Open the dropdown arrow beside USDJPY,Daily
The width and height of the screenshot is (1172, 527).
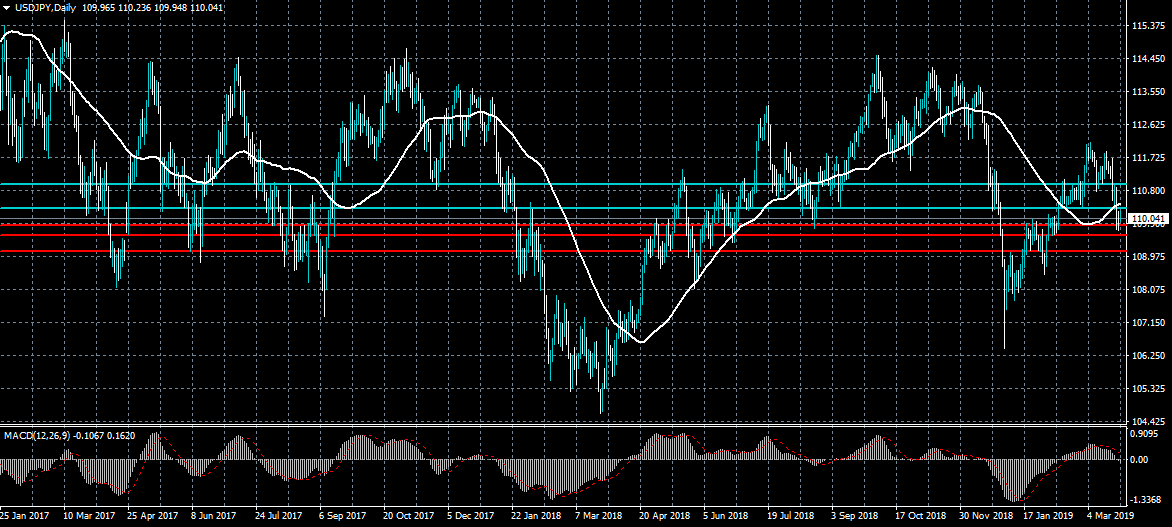tap(7, 7)
